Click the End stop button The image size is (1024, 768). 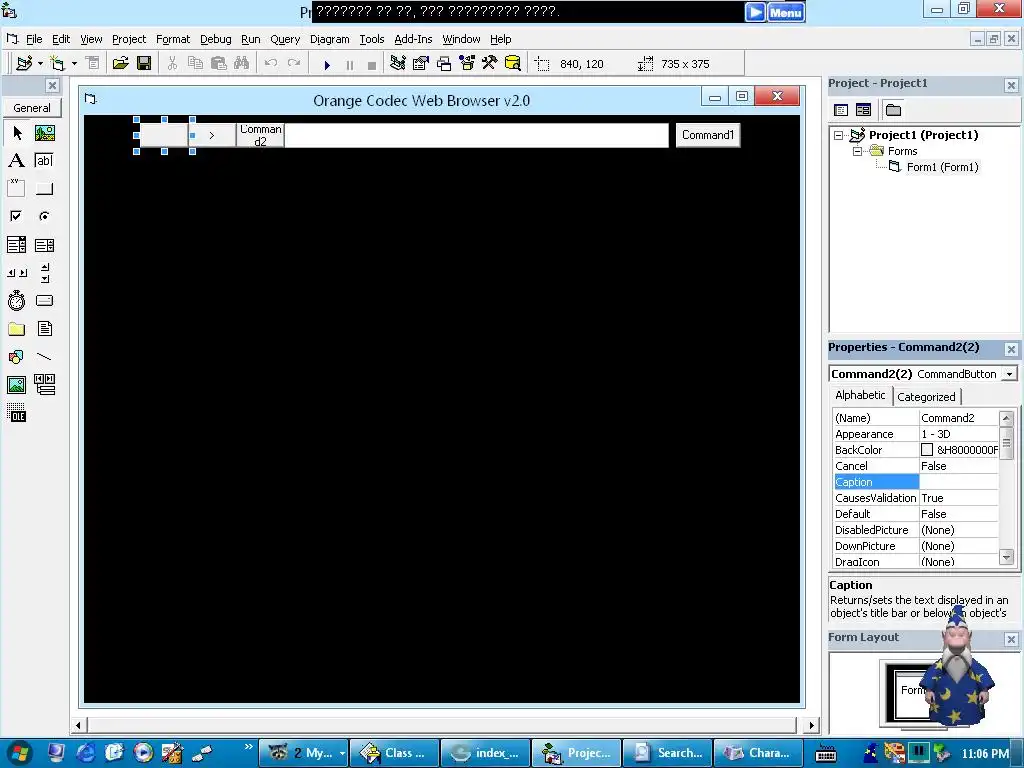(372, 65)
